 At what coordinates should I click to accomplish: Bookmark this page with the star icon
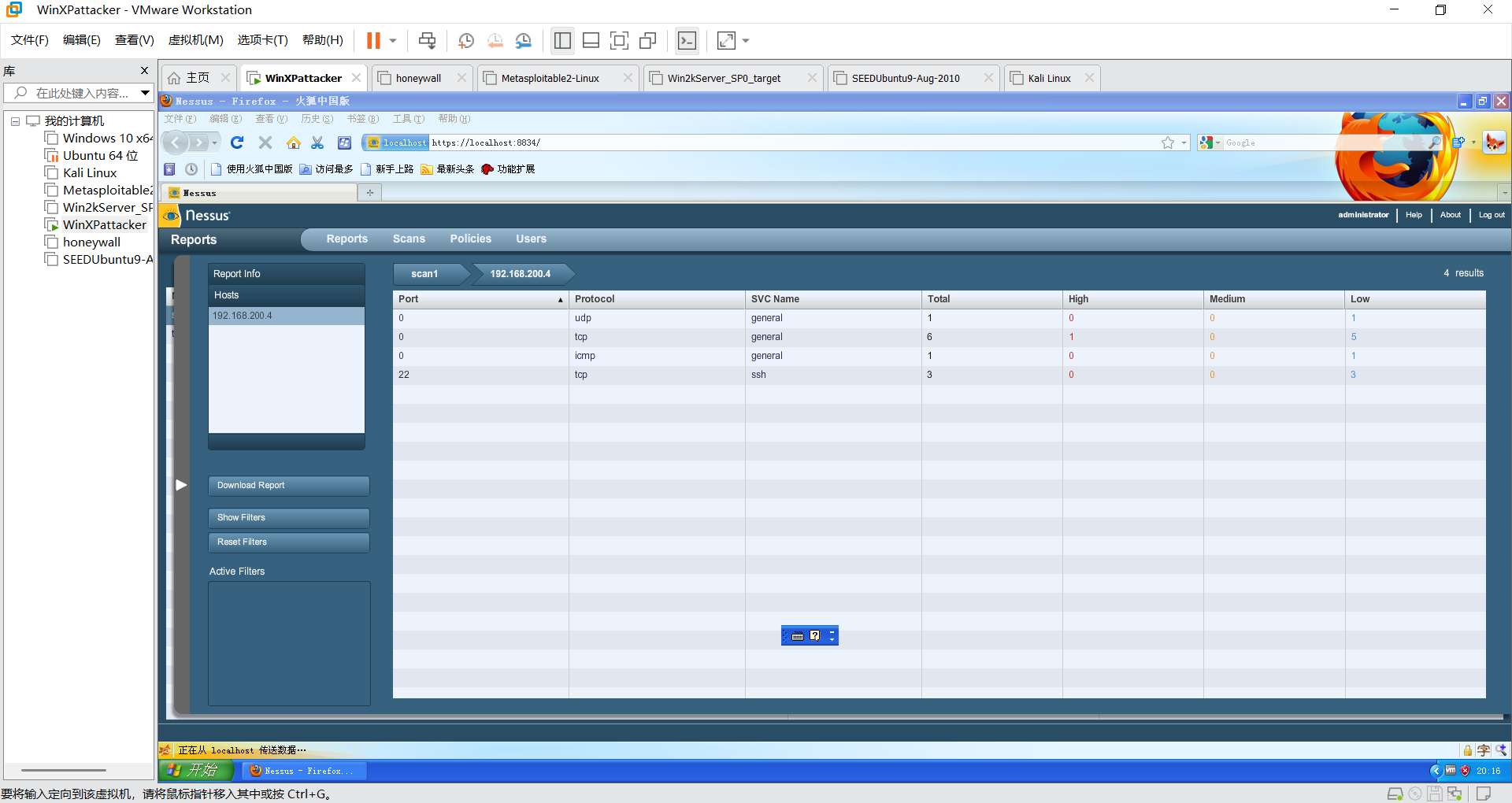(1168, 142)
